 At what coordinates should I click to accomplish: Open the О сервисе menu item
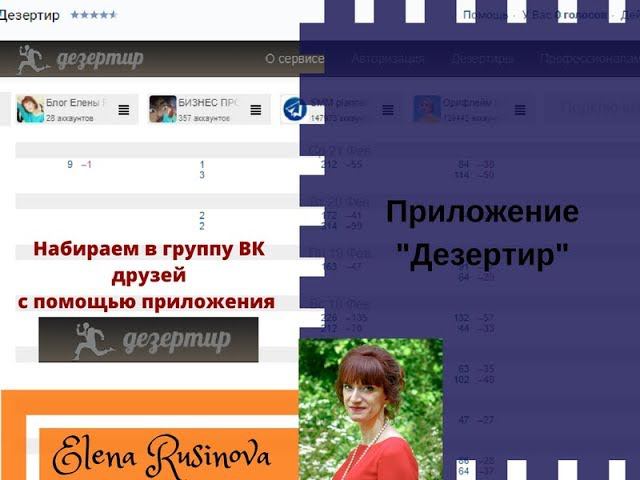click(x=295, y=59)
